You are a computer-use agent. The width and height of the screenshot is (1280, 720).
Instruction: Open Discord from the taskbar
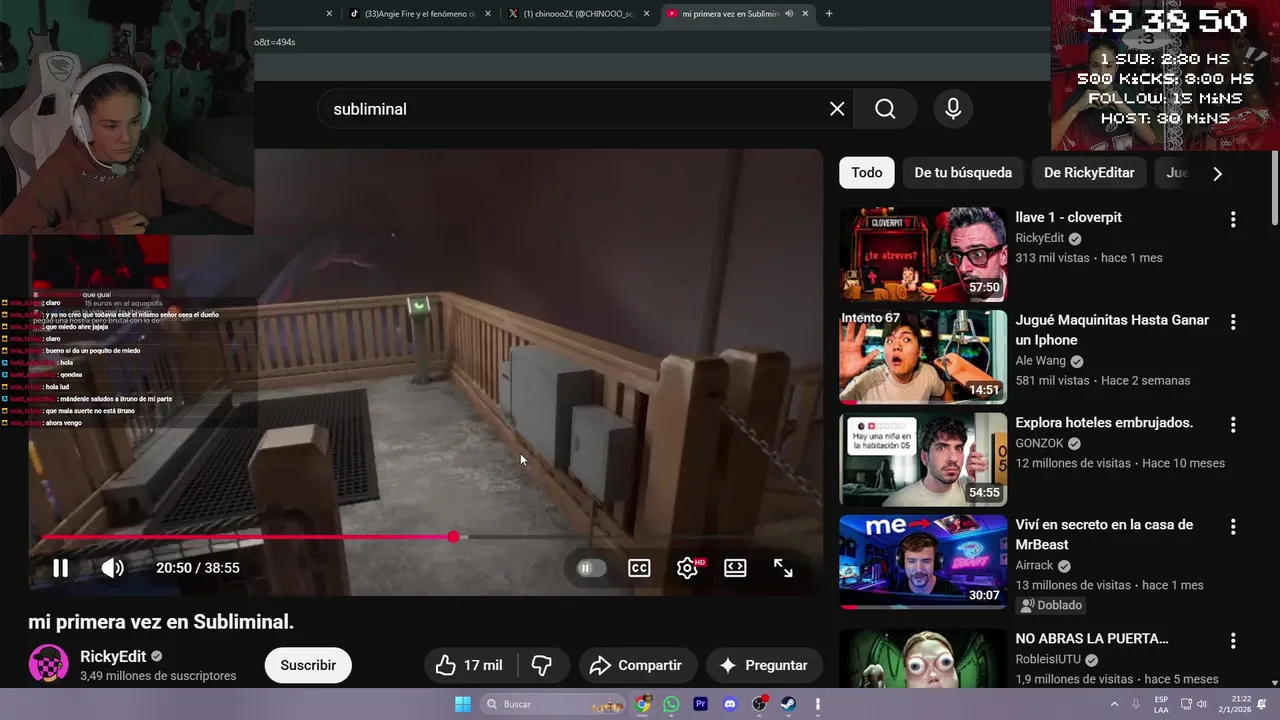(x=730, y=704)
